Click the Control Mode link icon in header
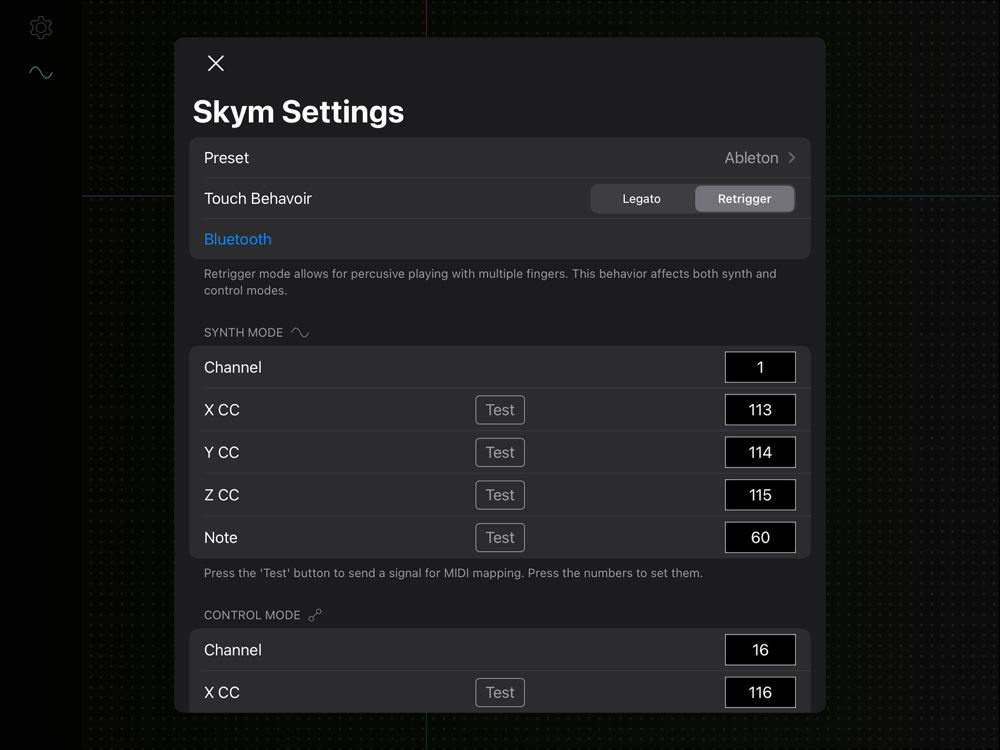Screen dimensions: 1000x750 tap(315, 615)
